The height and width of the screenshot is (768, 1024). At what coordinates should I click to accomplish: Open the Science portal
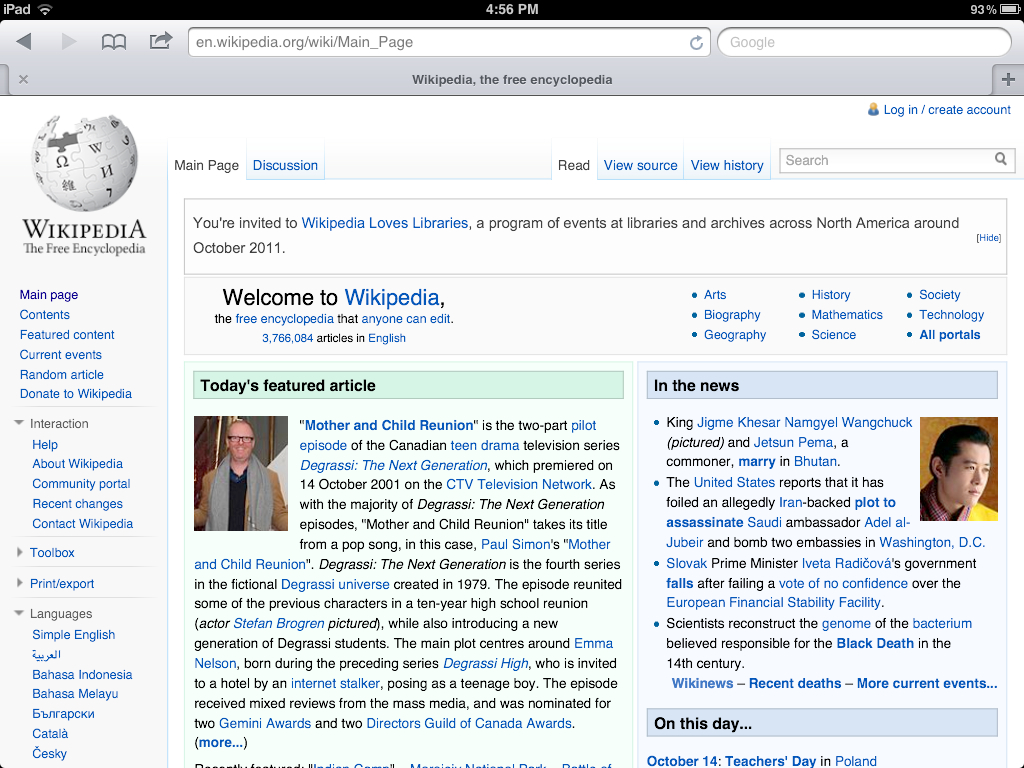[x=833, y=334]
